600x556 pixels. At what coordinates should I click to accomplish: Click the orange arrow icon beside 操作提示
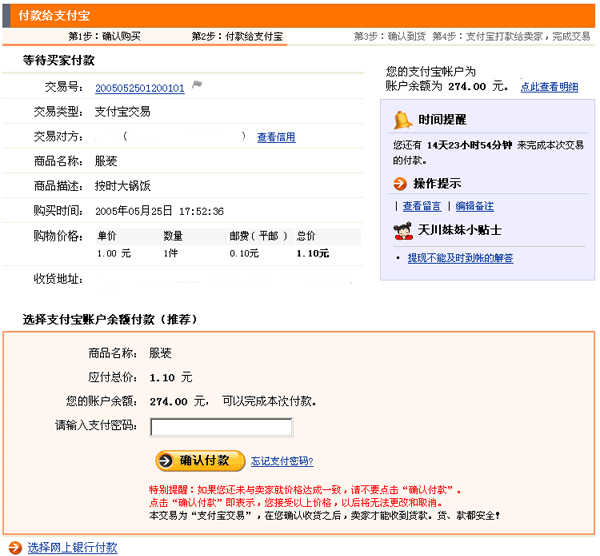pos(400,184)
